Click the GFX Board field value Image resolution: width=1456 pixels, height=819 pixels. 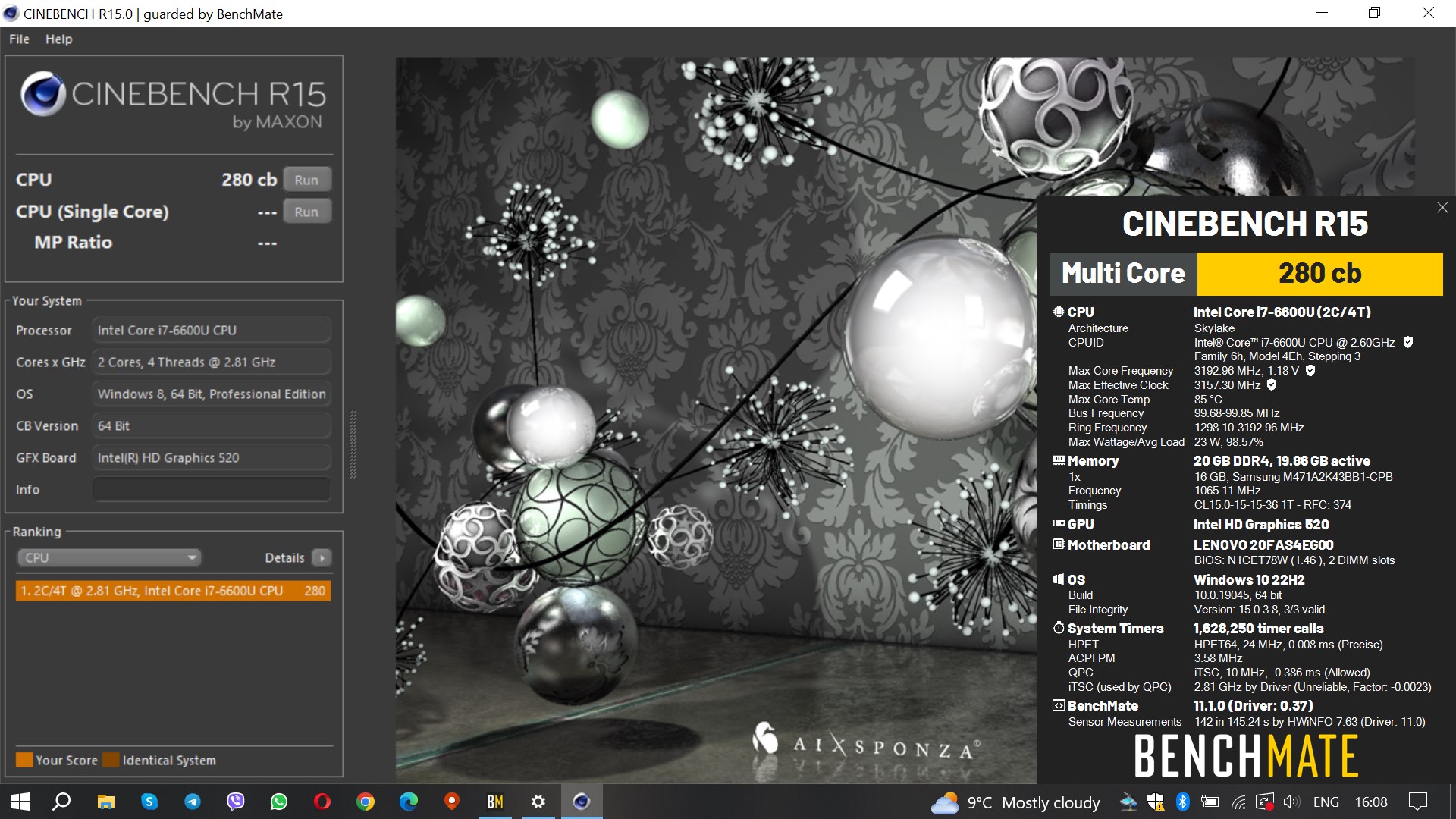(x=212, y=457)
